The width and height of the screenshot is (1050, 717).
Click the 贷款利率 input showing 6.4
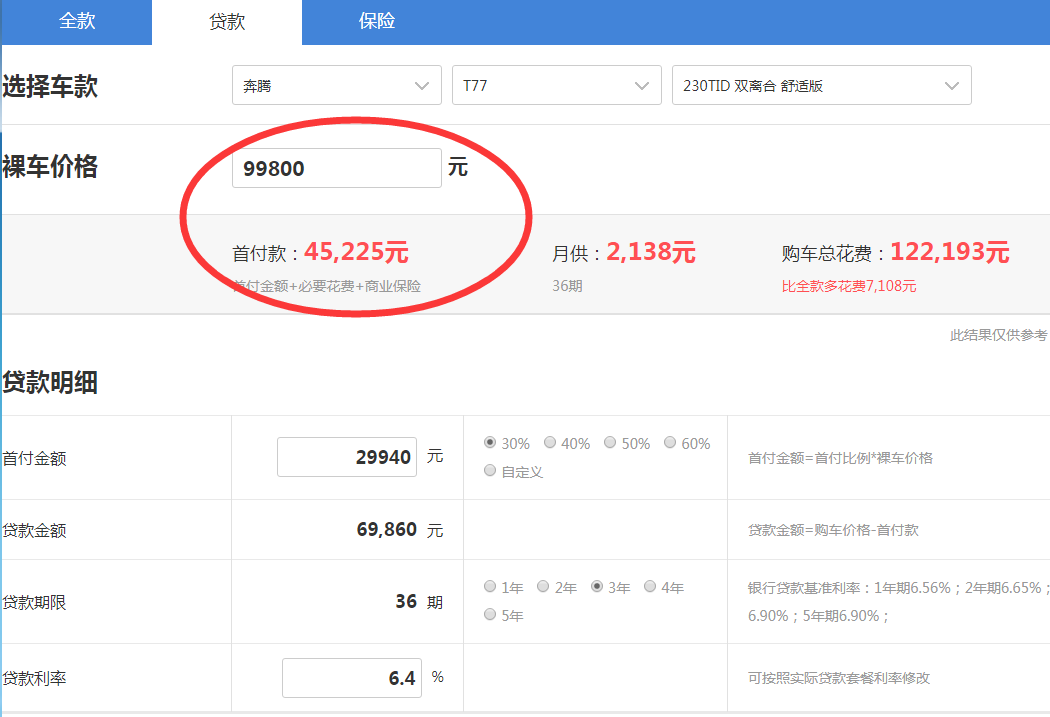pyautogui.click(x=352, y=678)
